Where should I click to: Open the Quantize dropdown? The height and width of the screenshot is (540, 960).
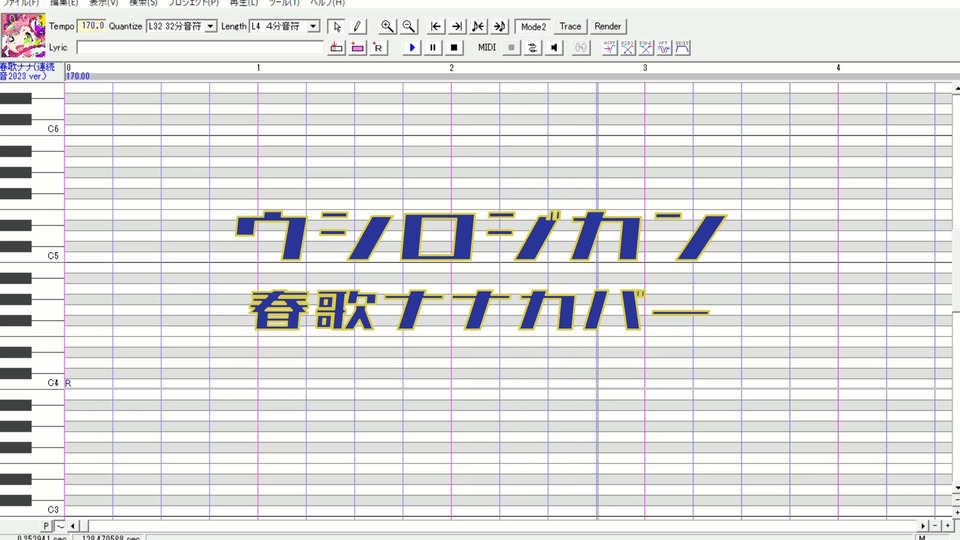(x=210, y=26)
